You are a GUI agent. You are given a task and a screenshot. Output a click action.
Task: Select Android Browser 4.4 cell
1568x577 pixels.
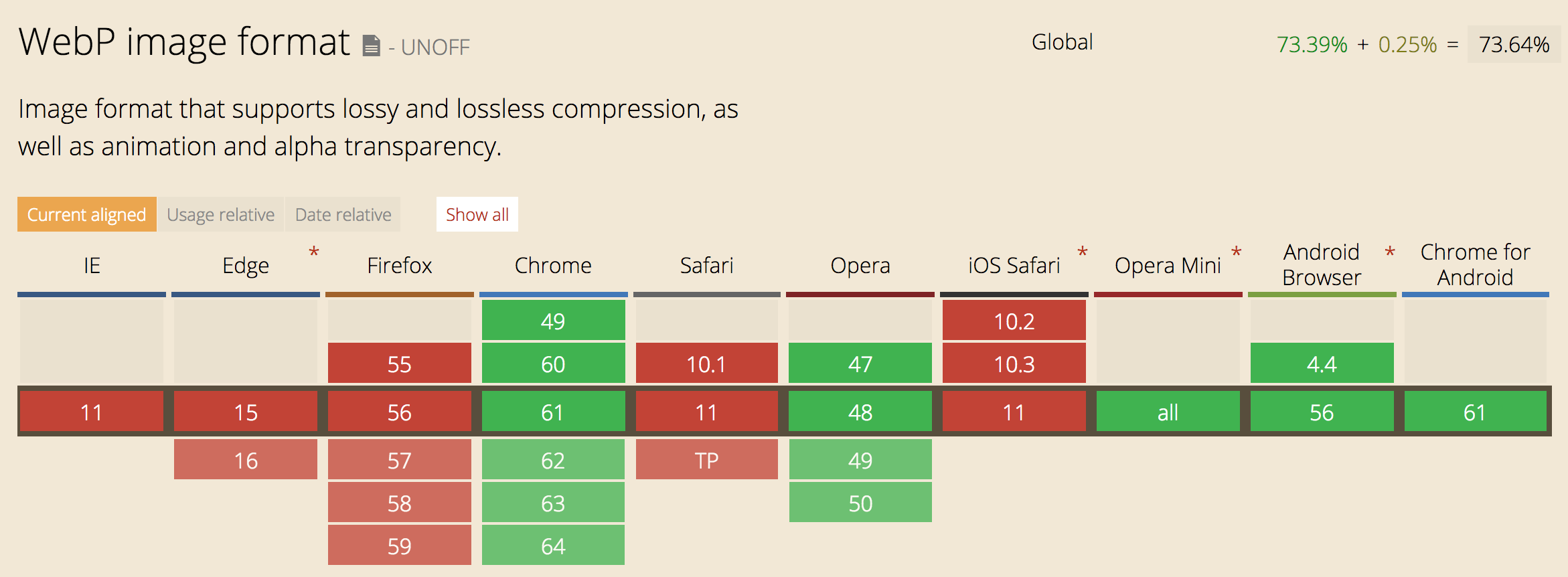pos(1322,363)
